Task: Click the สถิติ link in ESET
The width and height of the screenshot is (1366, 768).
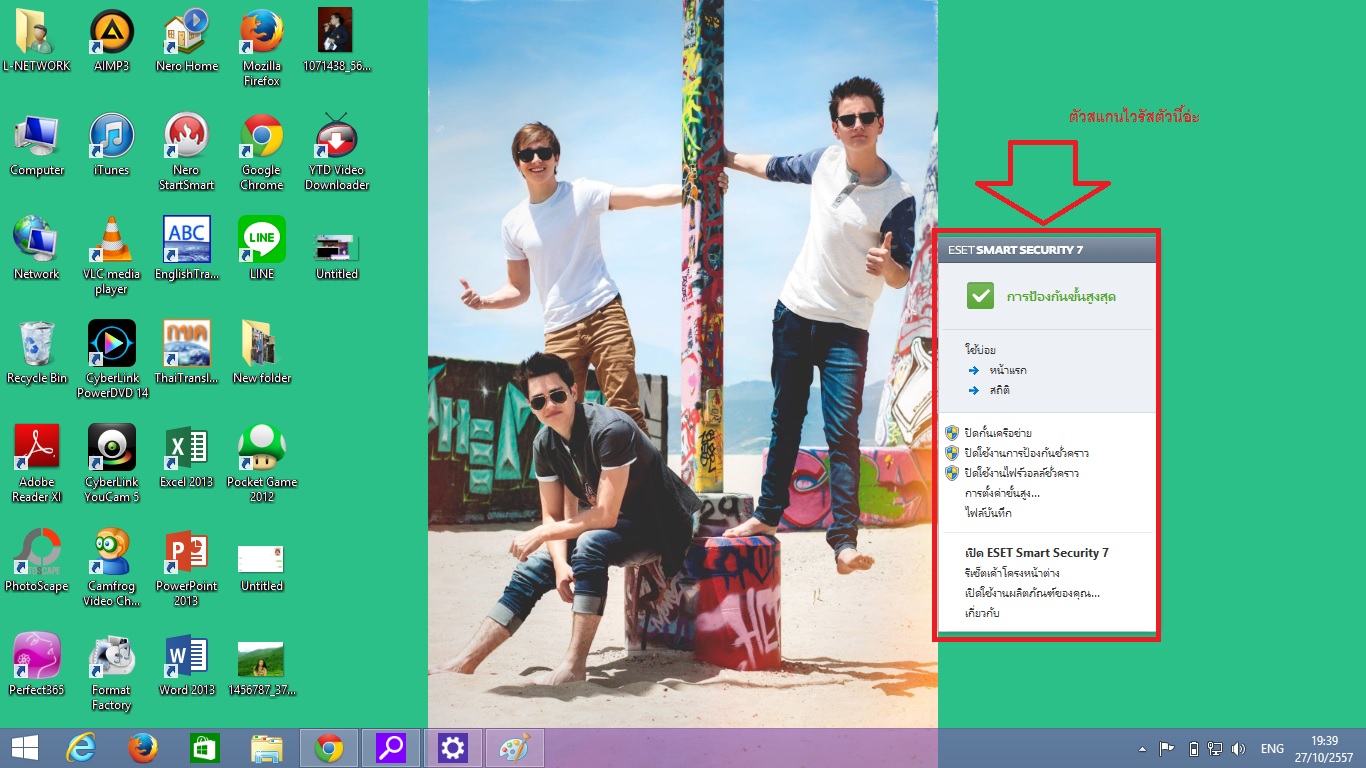Action: pos(998,390)
